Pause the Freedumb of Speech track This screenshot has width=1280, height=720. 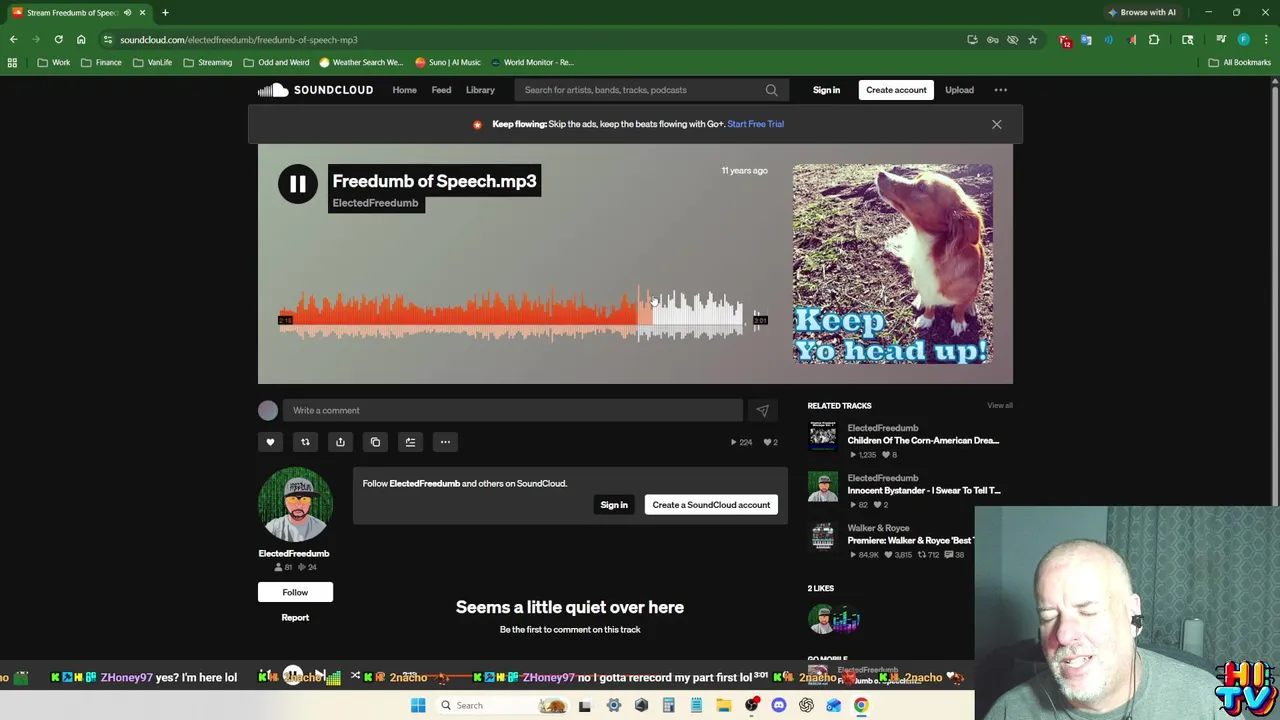click(x=297, y=184)
